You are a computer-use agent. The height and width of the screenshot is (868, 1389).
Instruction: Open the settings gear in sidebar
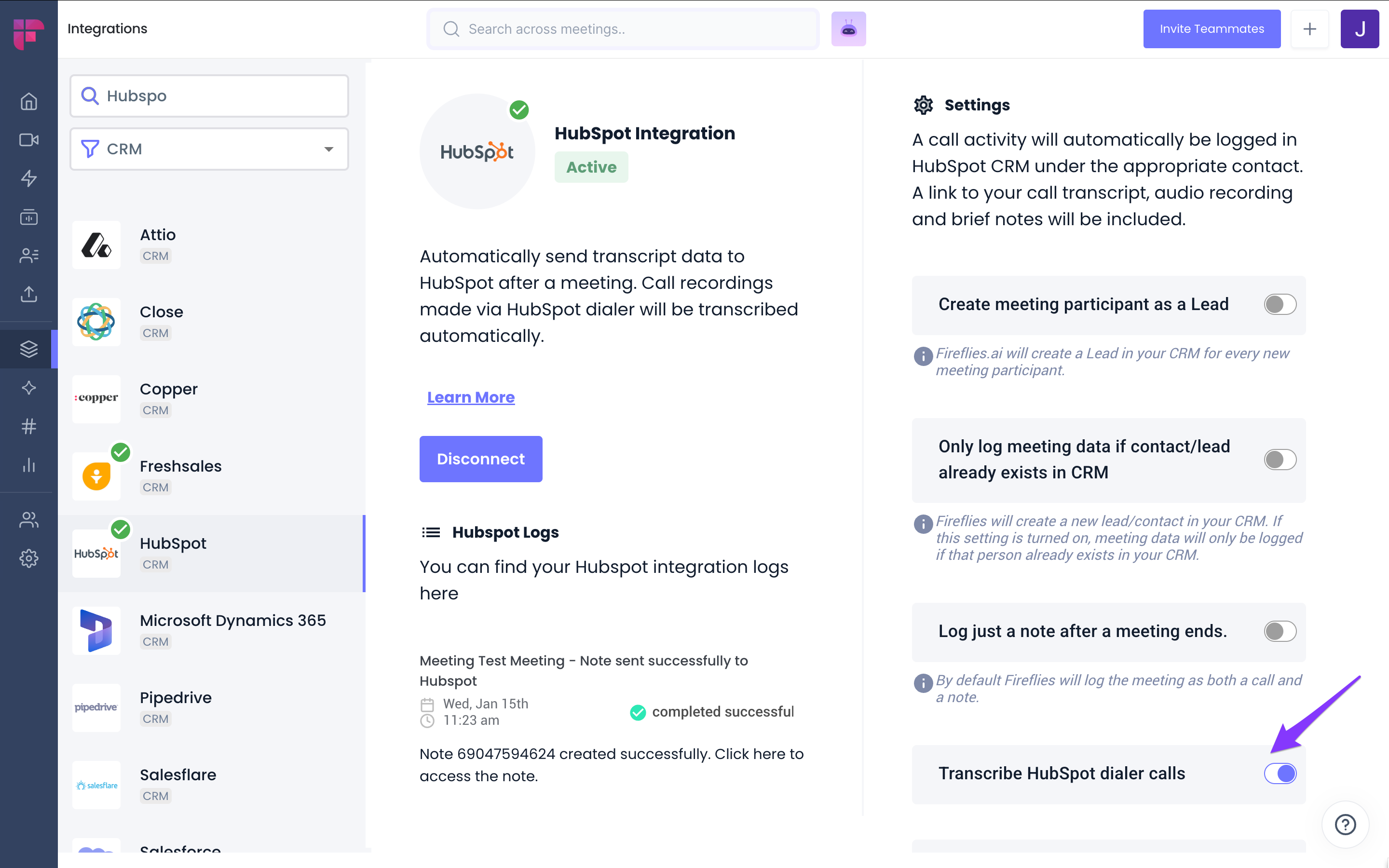click(x=29, y=558)
